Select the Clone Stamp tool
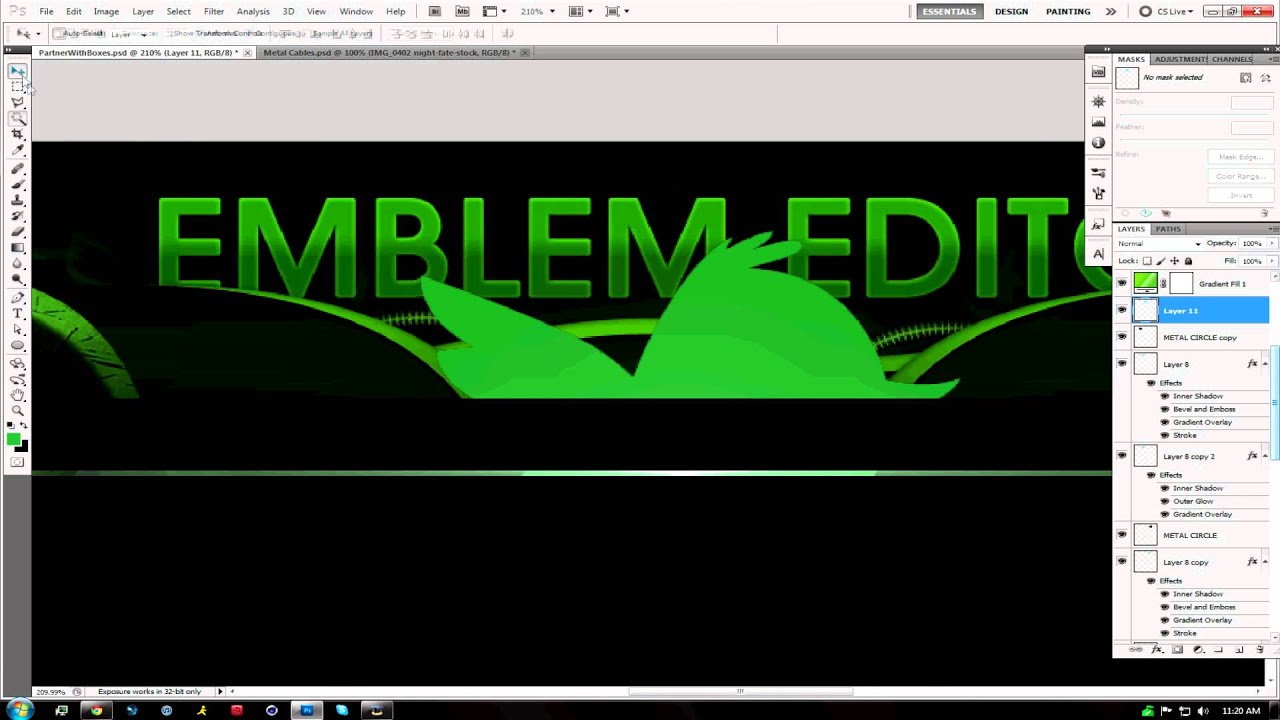This screenshot has height=720, width=1280. (17, 200)
